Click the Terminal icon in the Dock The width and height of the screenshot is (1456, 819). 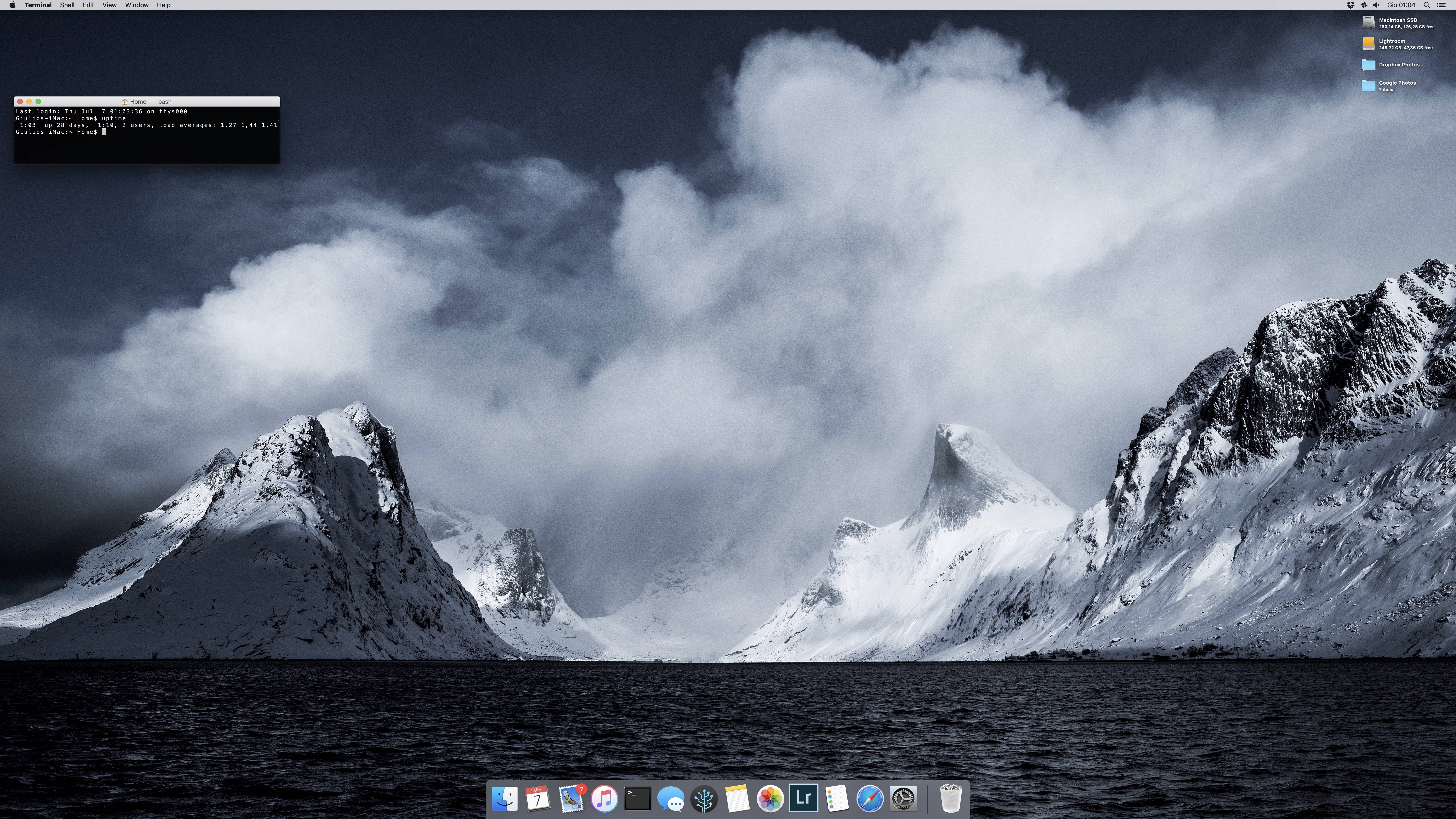[637, 799]
